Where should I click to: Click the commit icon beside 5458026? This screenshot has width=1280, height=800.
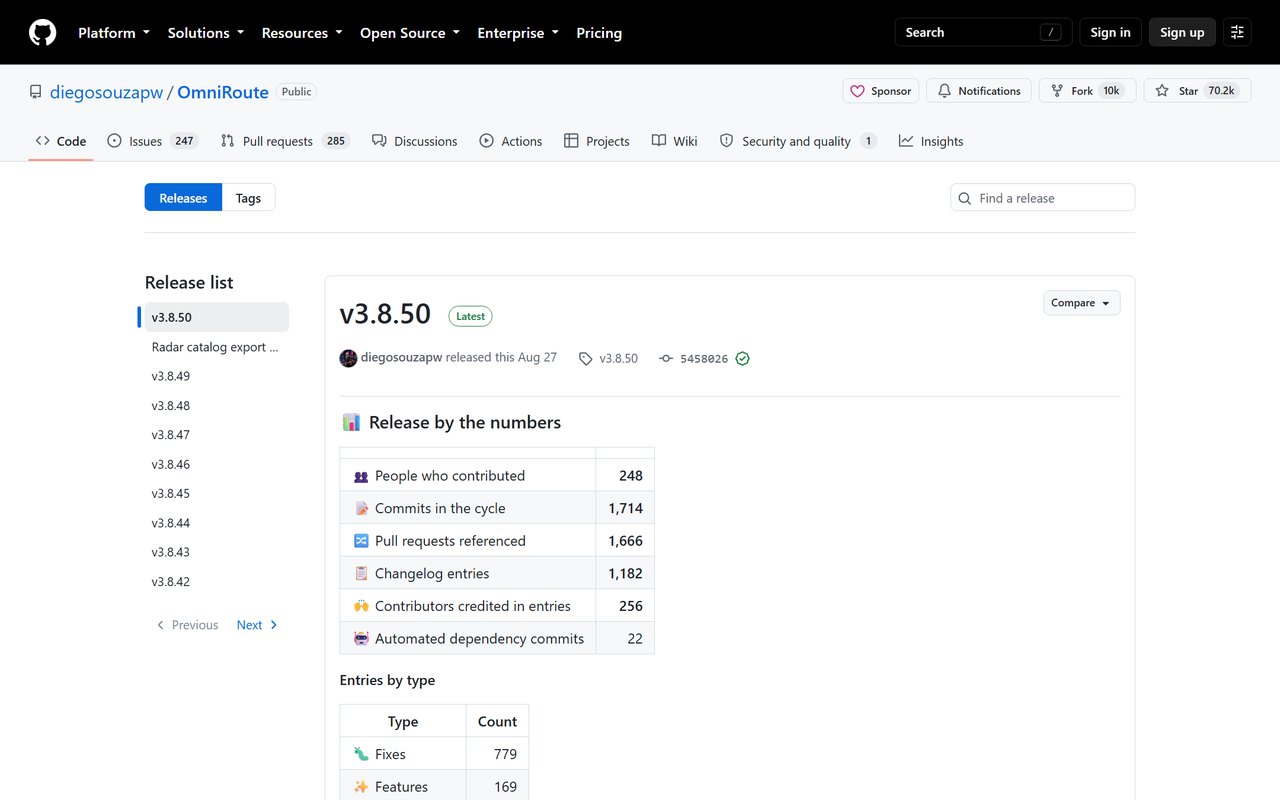pyautogui.click(x=666, y=359)
